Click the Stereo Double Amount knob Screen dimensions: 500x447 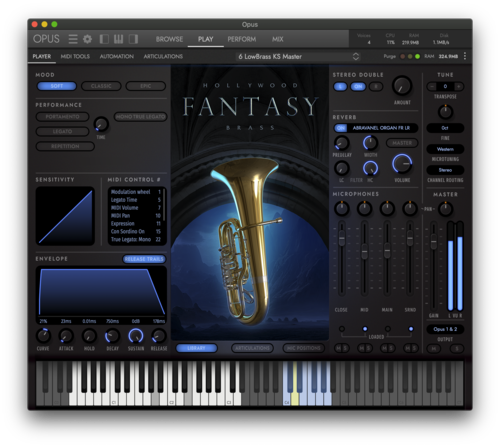coord(402,86)
